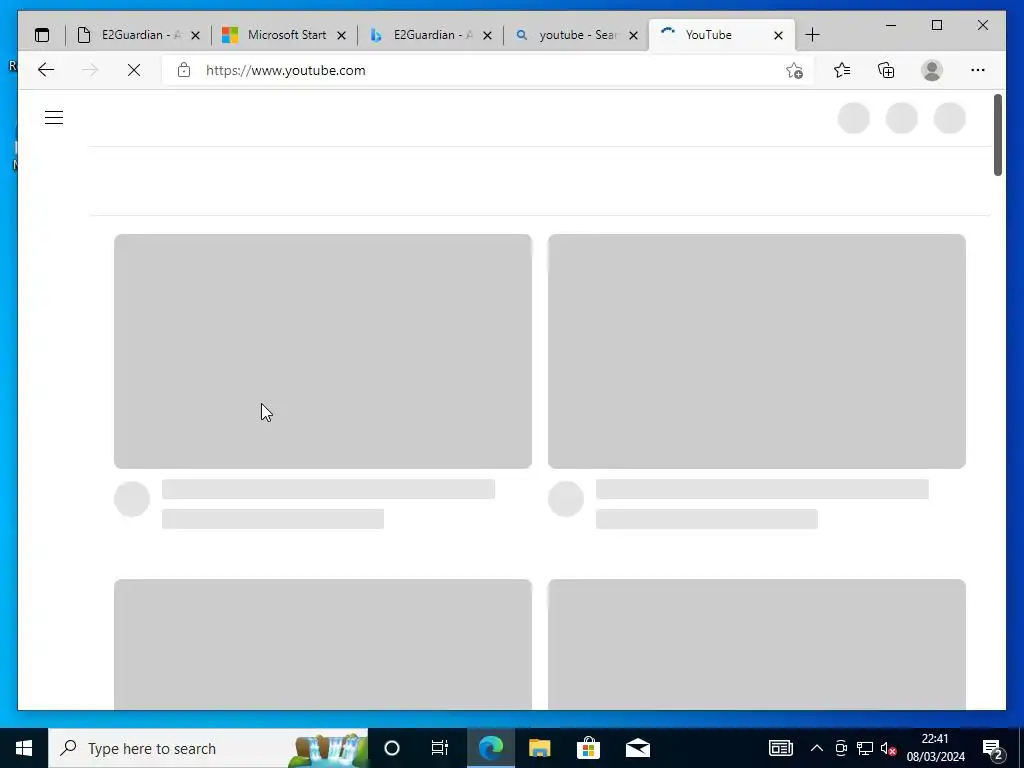Stop loading the page
The height and width of the screenshot is (768, 1024).
click(x=134, y=70)
